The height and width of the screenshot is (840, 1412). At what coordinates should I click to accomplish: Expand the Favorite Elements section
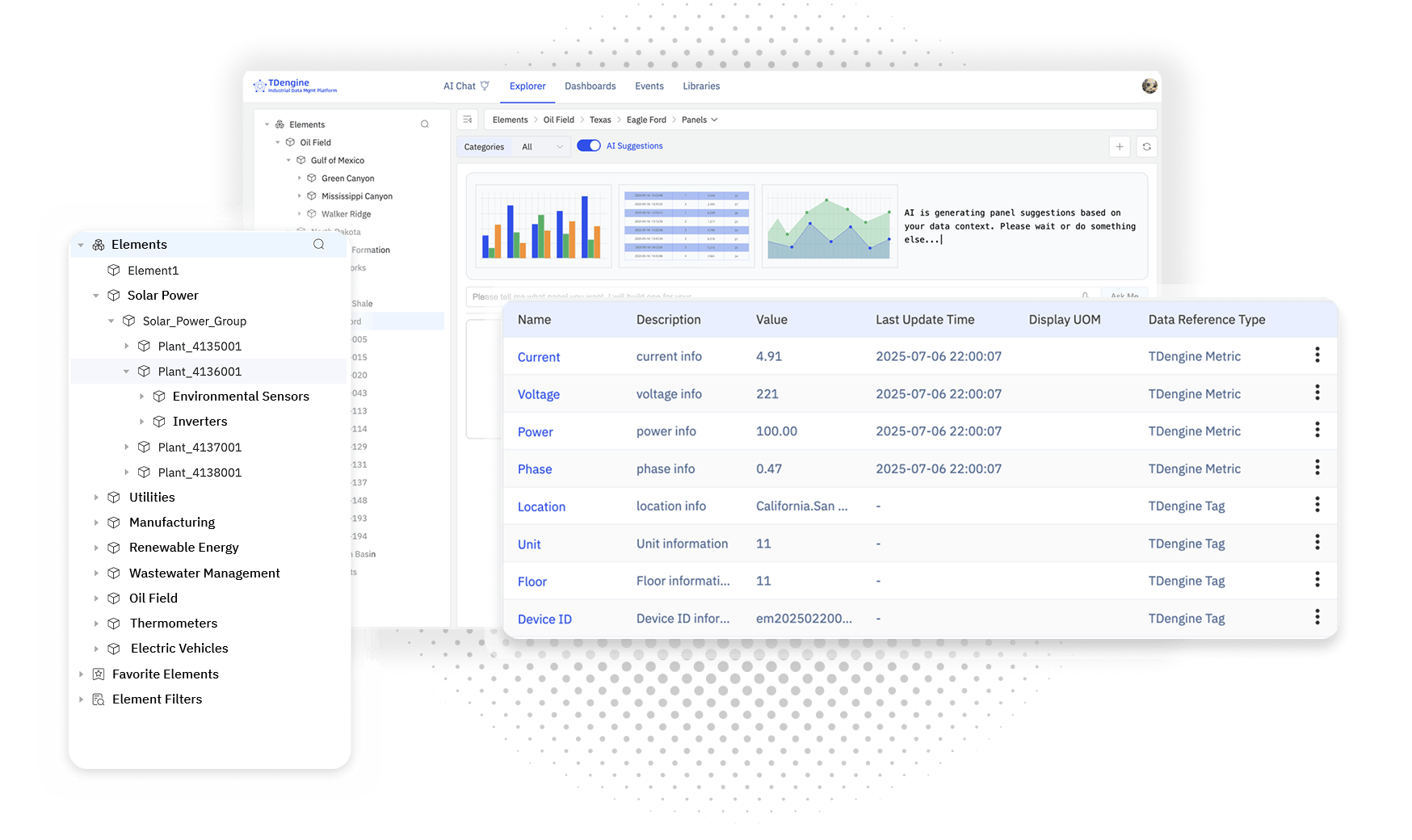tap(81, 674)
